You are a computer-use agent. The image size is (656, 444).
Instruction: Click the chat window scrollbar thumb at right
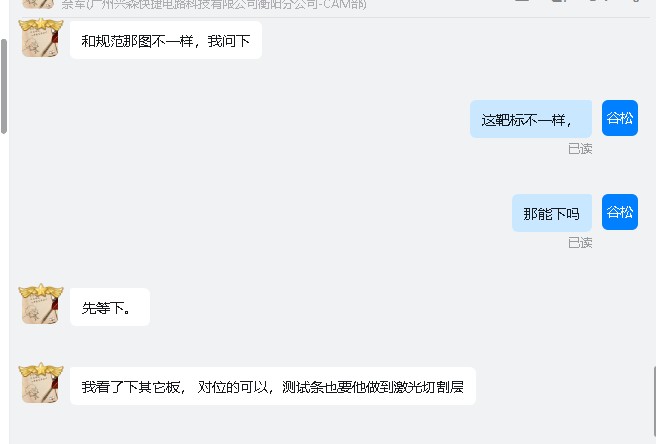654,405
